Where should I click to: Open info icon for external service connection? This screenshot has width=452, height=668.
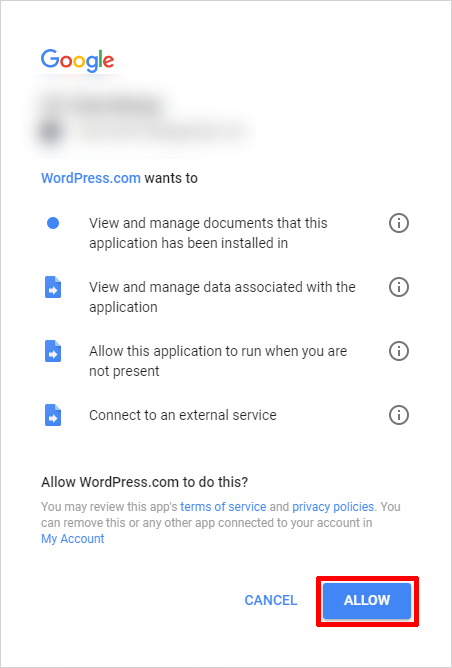pyautogui.click(x=399, y=415)
